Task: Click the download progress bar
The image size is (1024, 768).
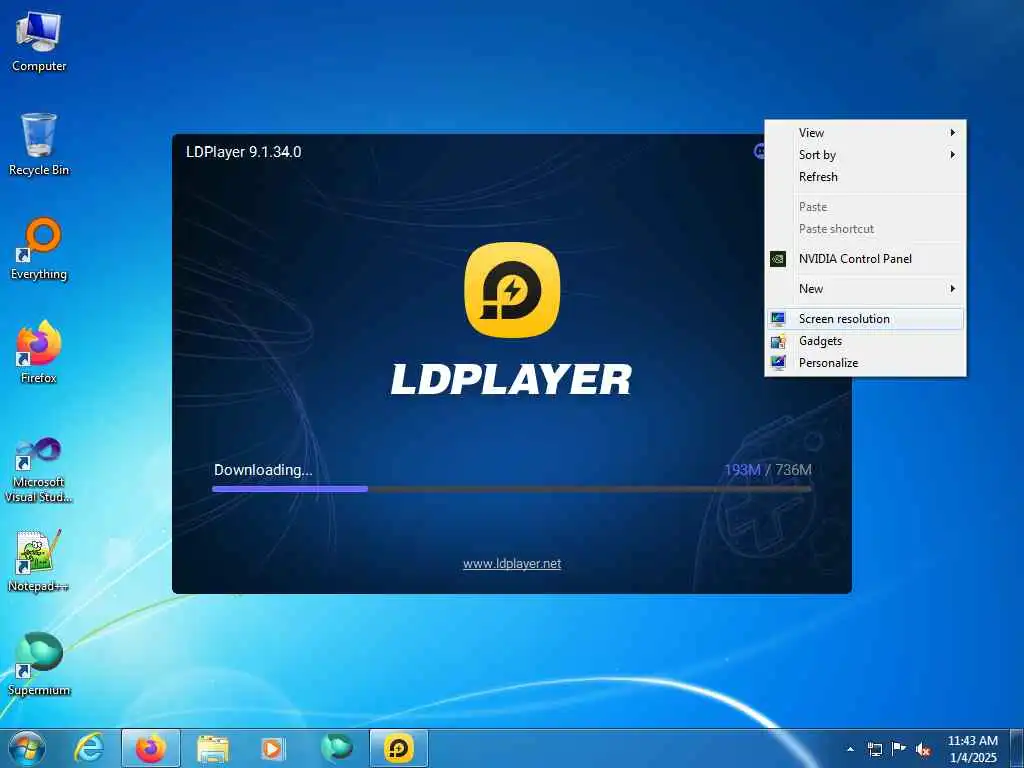Action: (512, 488)
